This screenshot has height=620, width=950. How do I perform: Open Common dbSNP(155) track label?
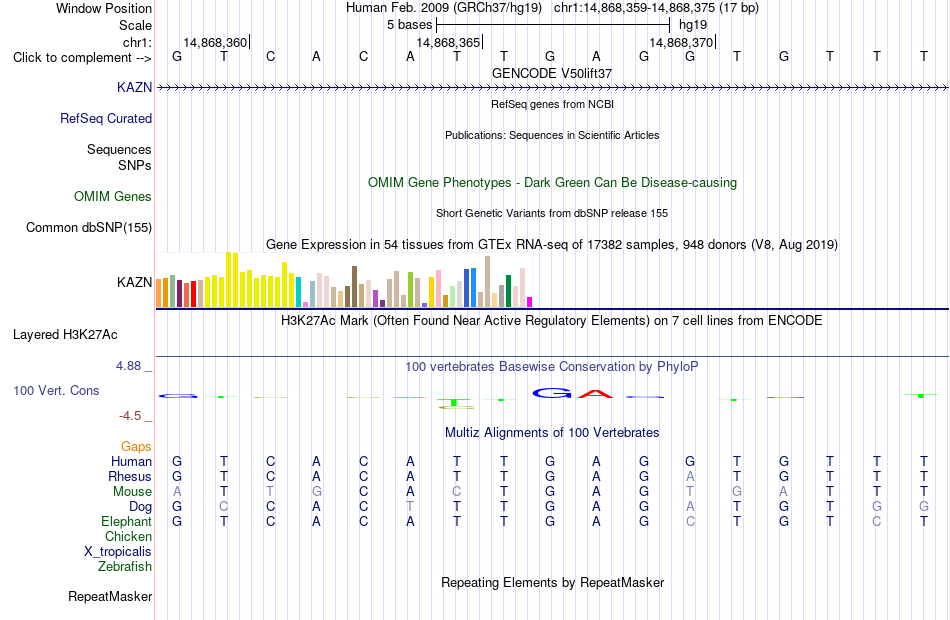[x=89, y=227]
